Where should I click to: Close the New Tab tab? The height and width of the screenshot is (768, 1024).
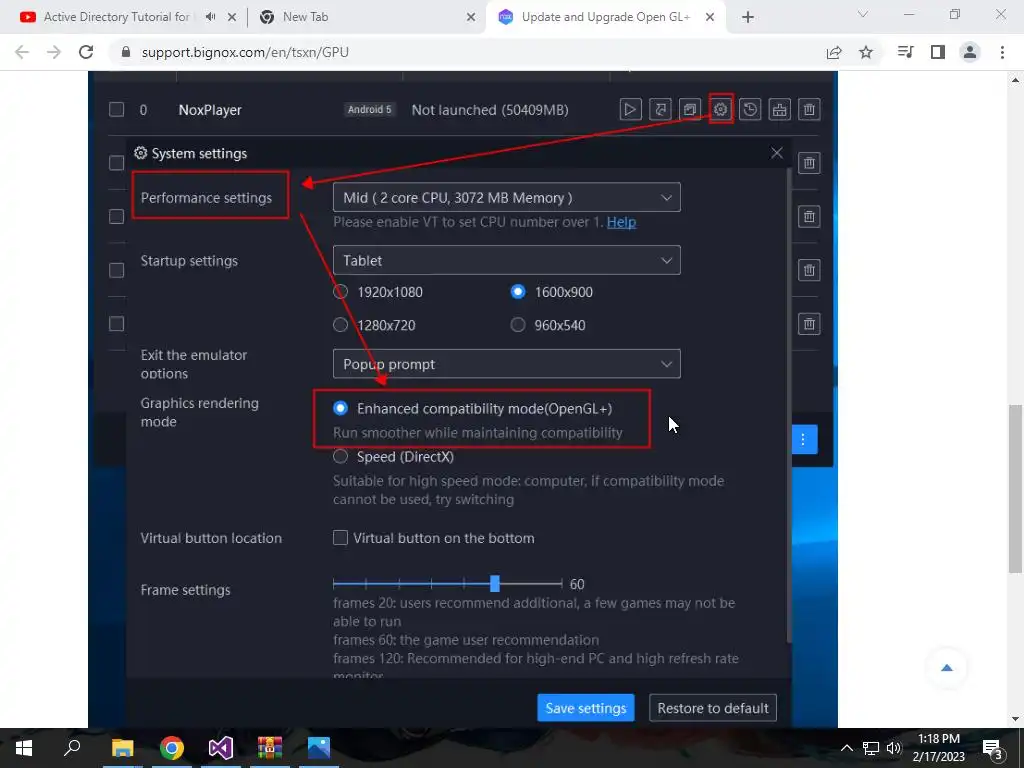click(471, 18)
